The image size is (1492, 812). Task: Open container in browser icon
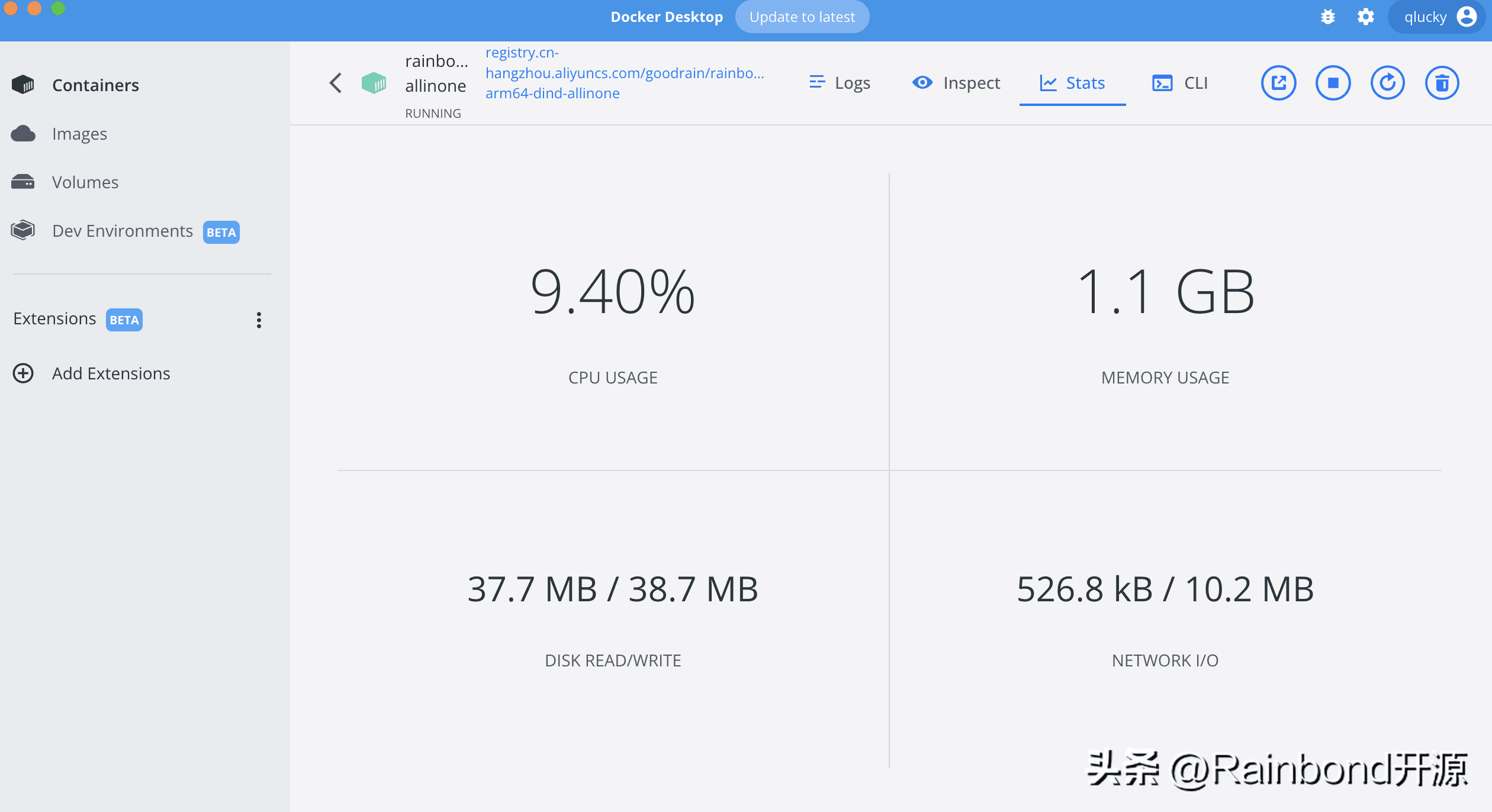(1278, 83)
